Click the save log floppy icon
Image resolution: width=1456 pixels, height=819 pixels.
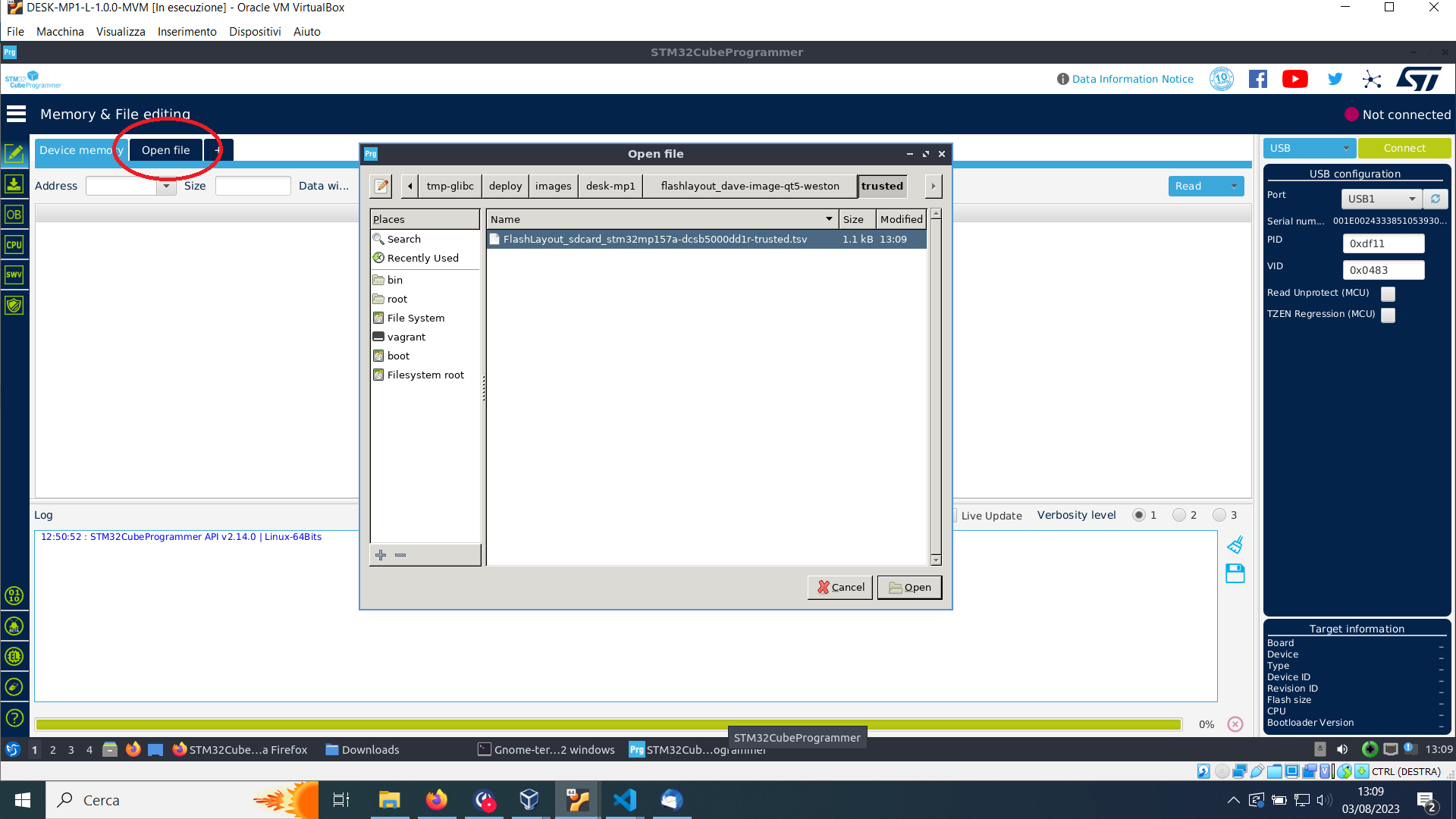[x=1235, y=573]
